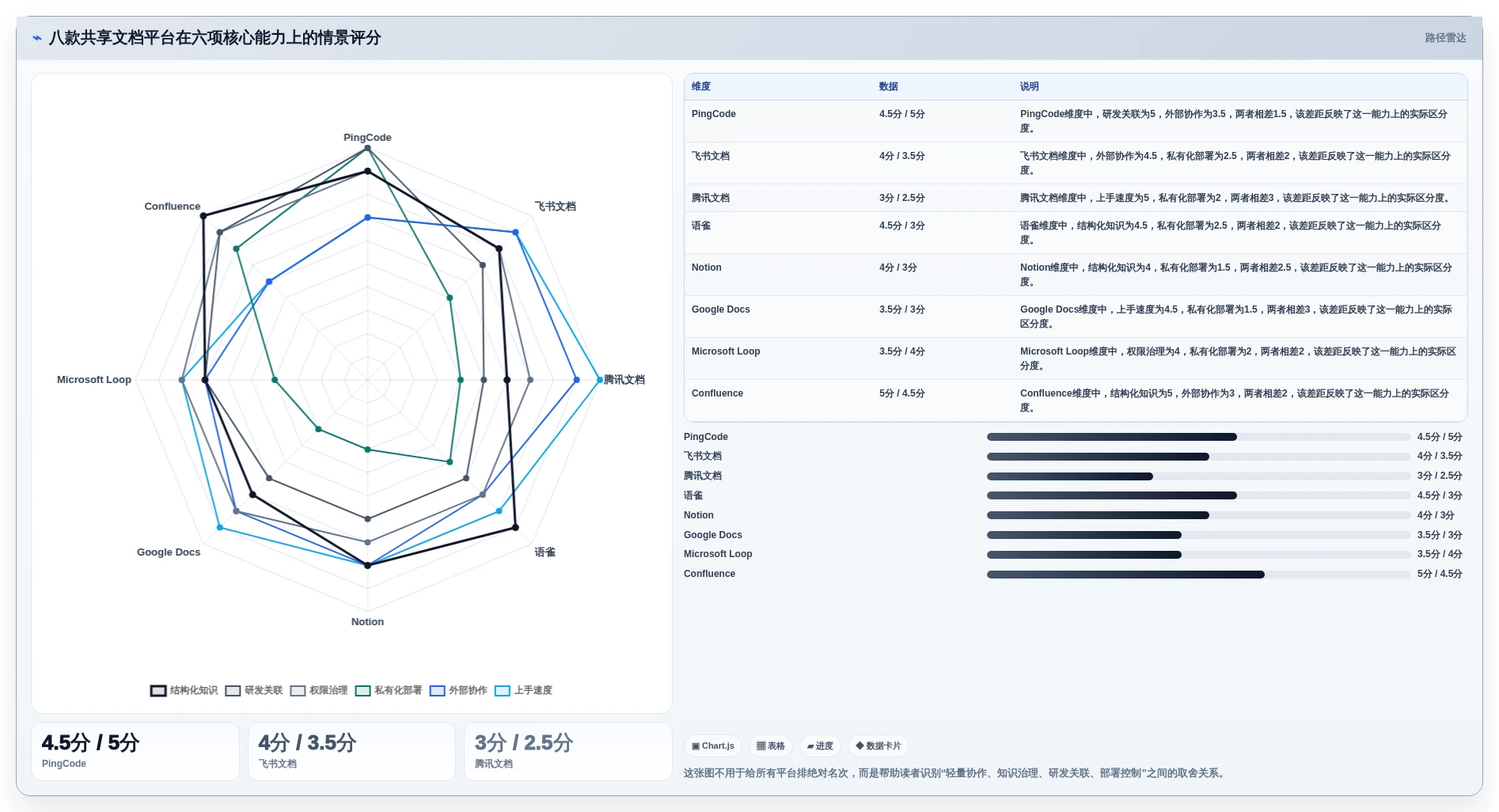Click the Microsoft Loop progress bar
The image size is (1499, 812).
(1198, 555)
